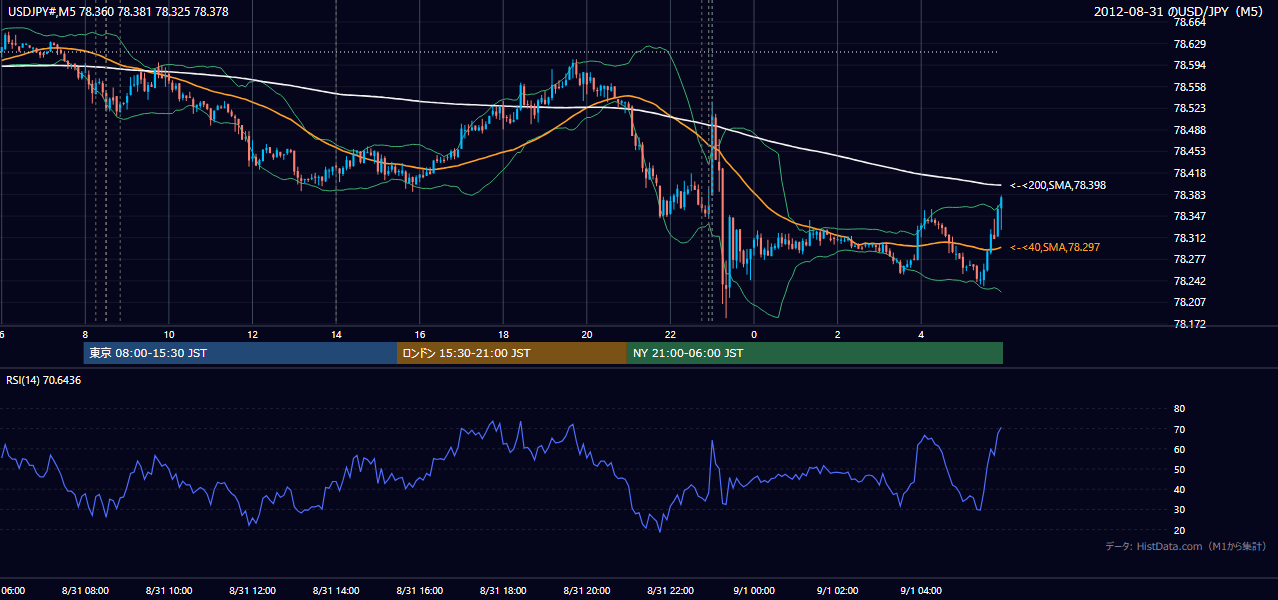Click the 8/31 08:00 time label
Image resolution: width=1278 pixels, height=600 pixels.
click(84, 591)
